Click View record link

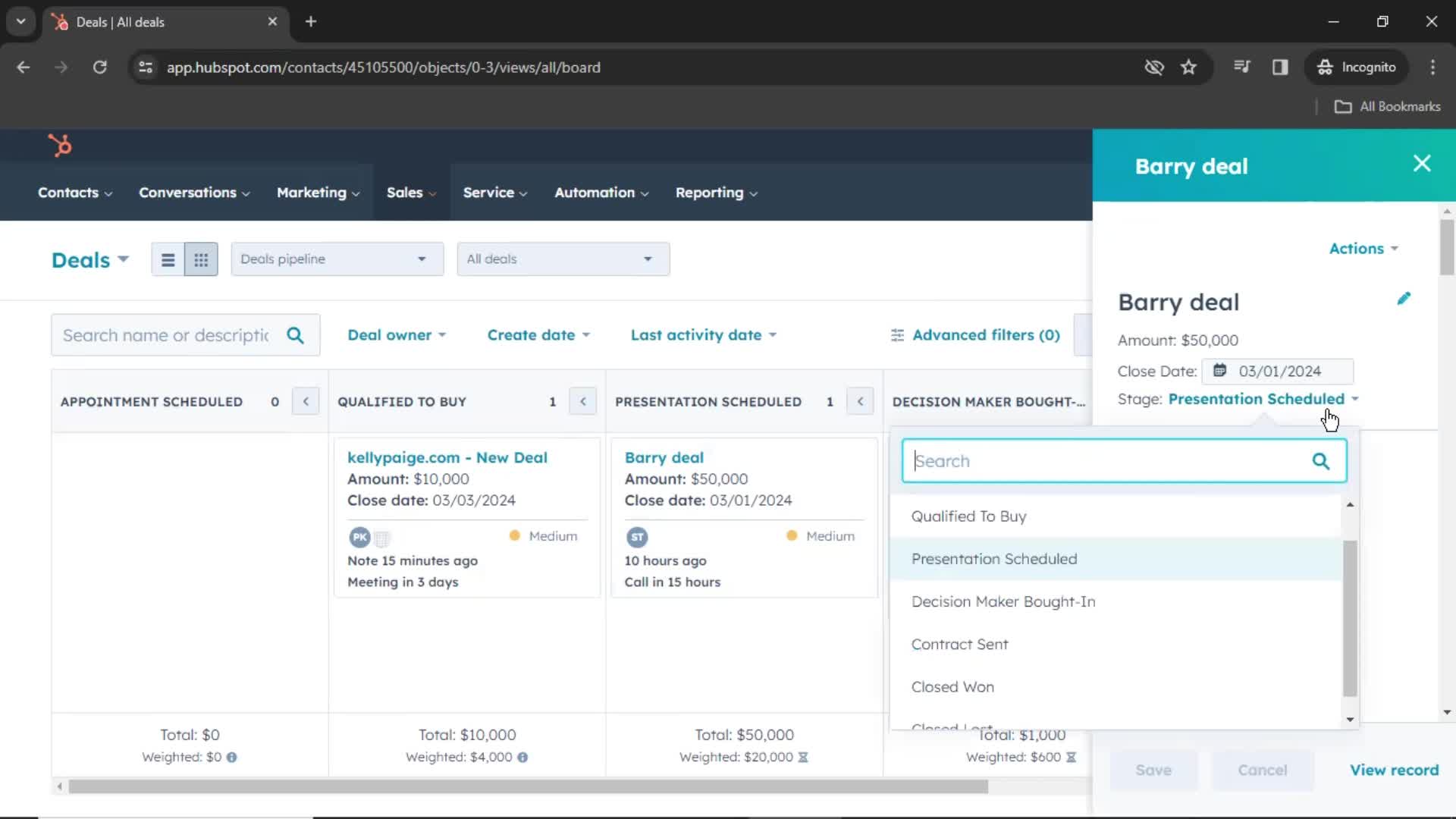tap(1394, 770)
